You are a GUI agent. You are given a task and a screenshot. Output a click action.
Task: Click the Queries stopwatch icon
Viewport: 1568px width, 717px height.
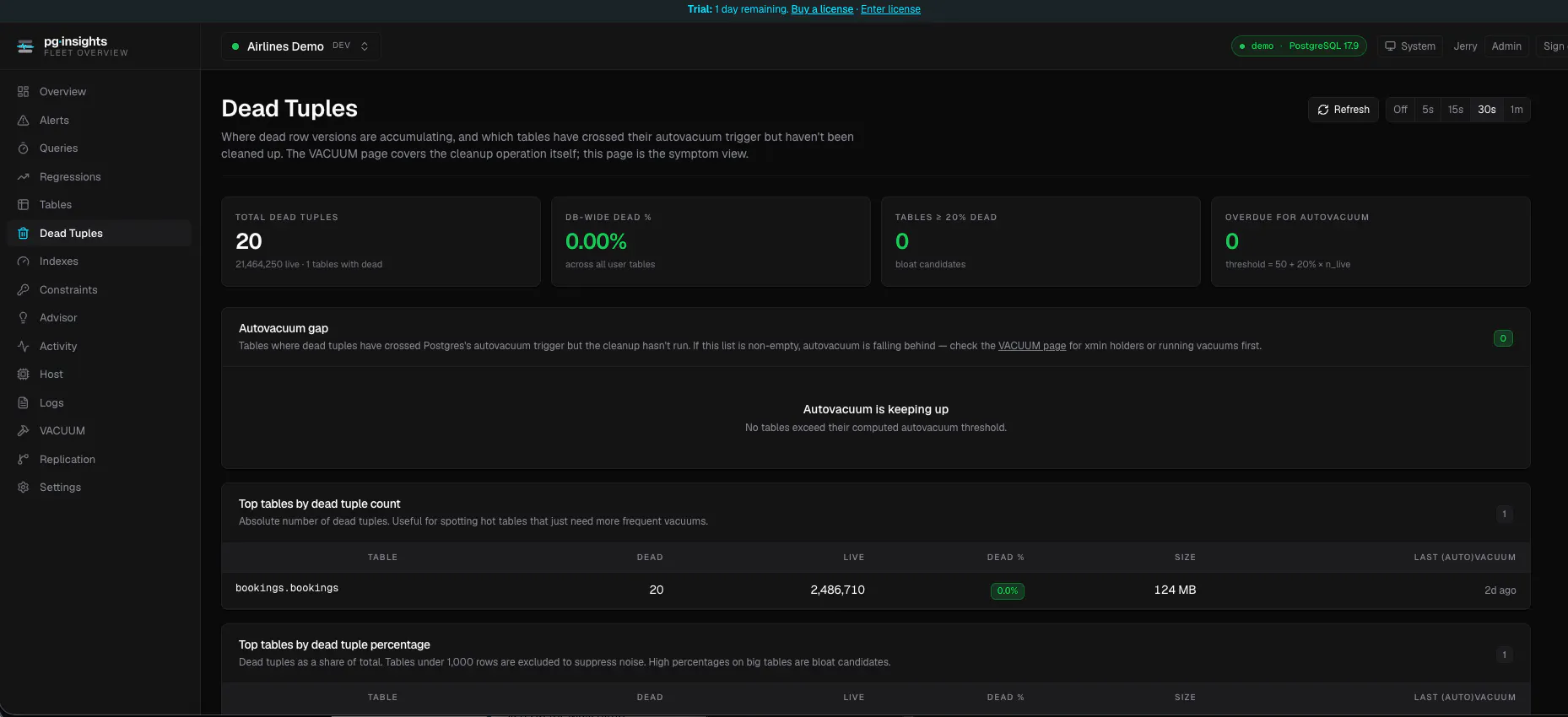coord(23,148)
